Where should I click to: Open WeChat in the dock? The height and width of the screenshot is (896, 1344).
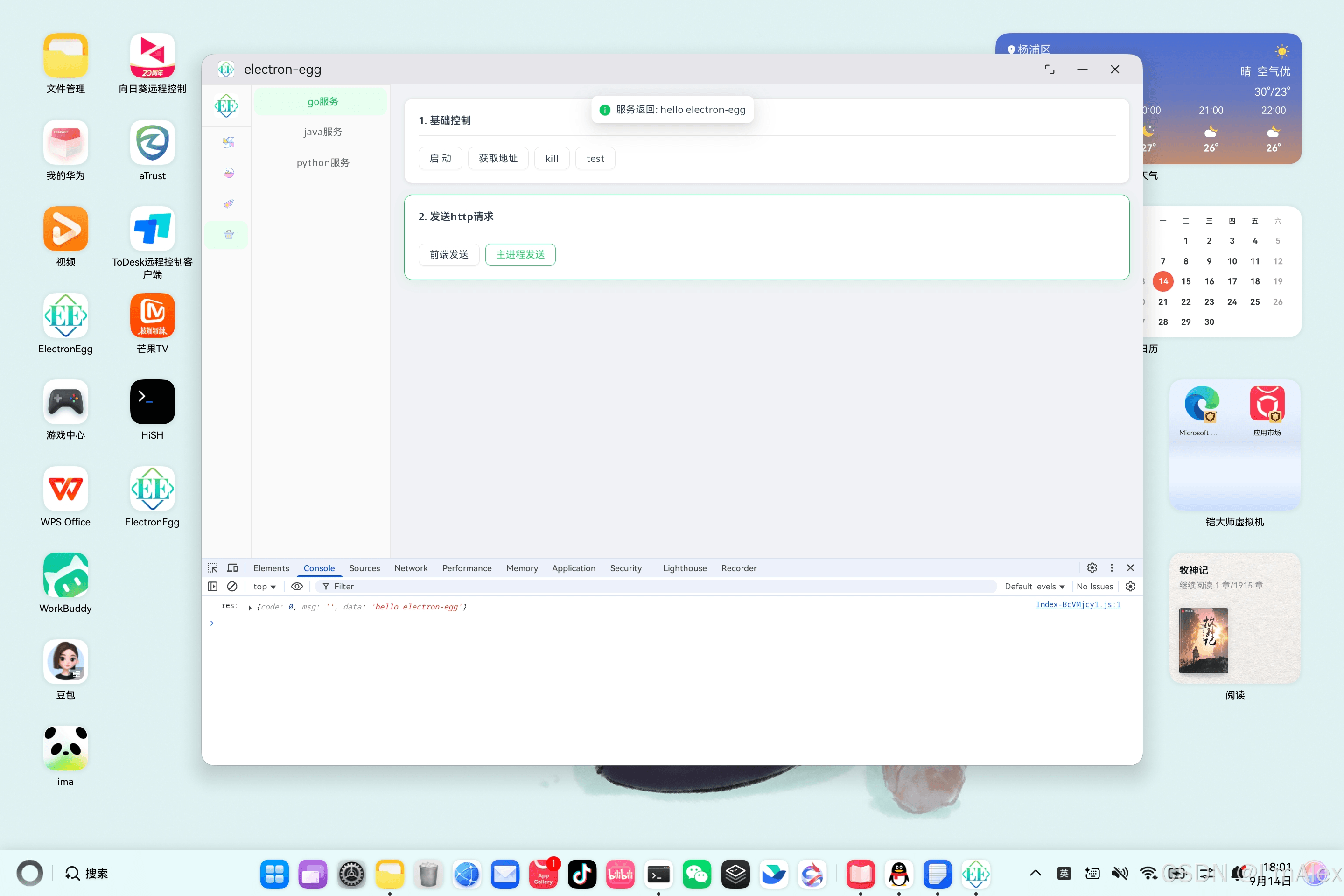pyautogui.click(x=697, y=874)
